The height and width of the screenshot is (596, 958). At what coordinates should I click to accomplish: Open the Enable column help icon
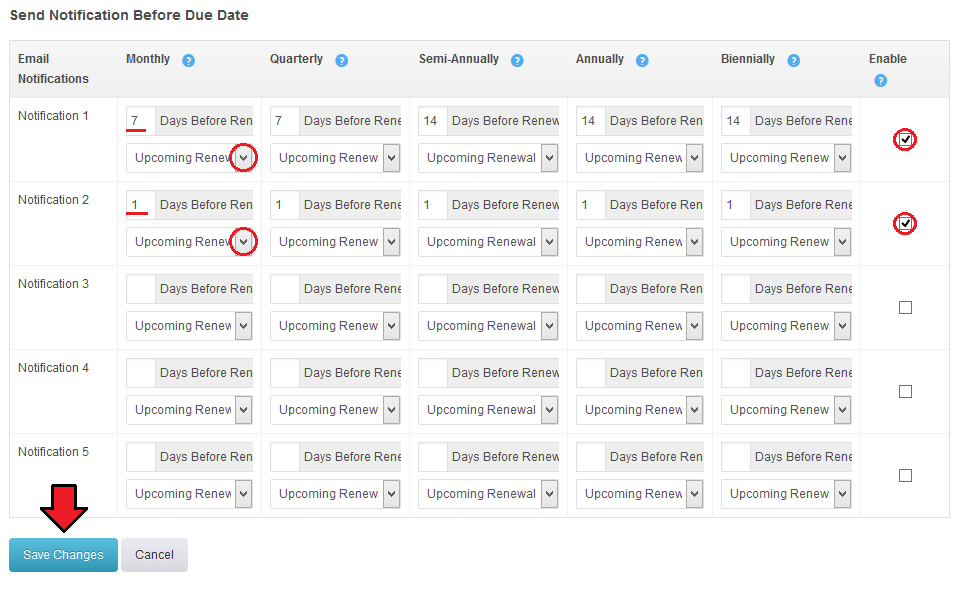click(x=880, y=81)
